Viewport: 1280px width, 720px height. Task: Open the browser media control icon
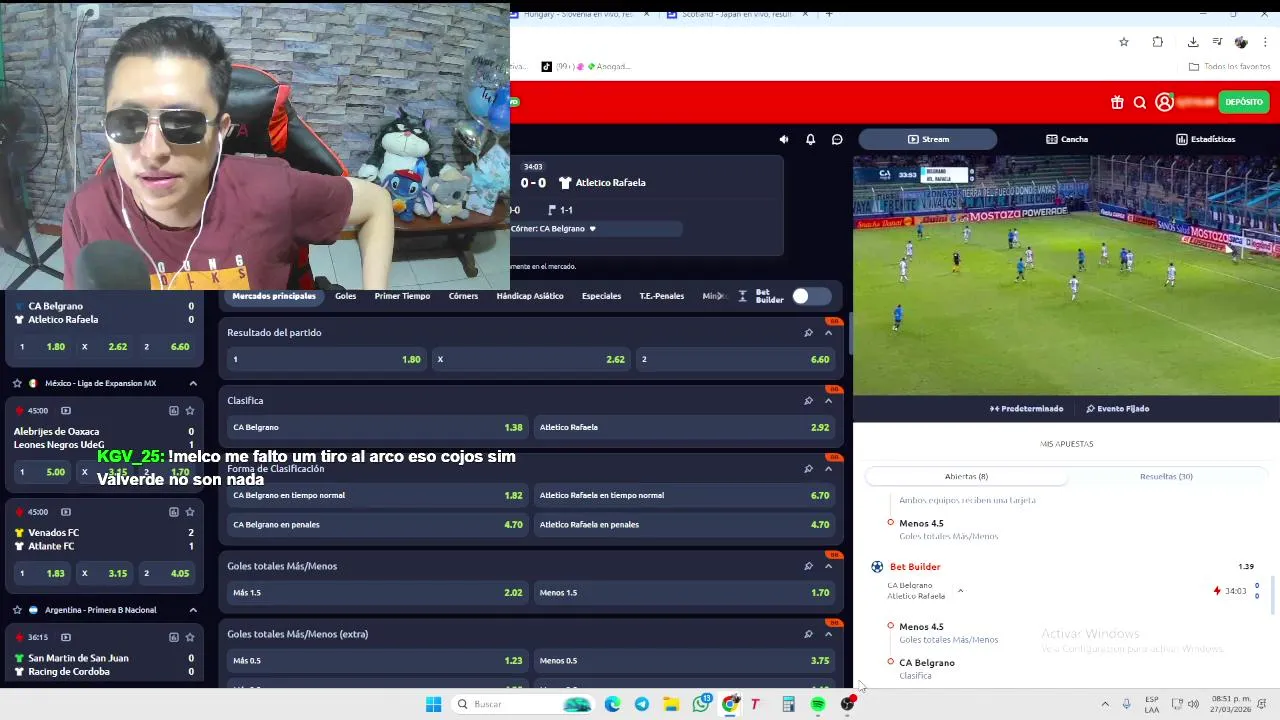(x=1217, y=42)
